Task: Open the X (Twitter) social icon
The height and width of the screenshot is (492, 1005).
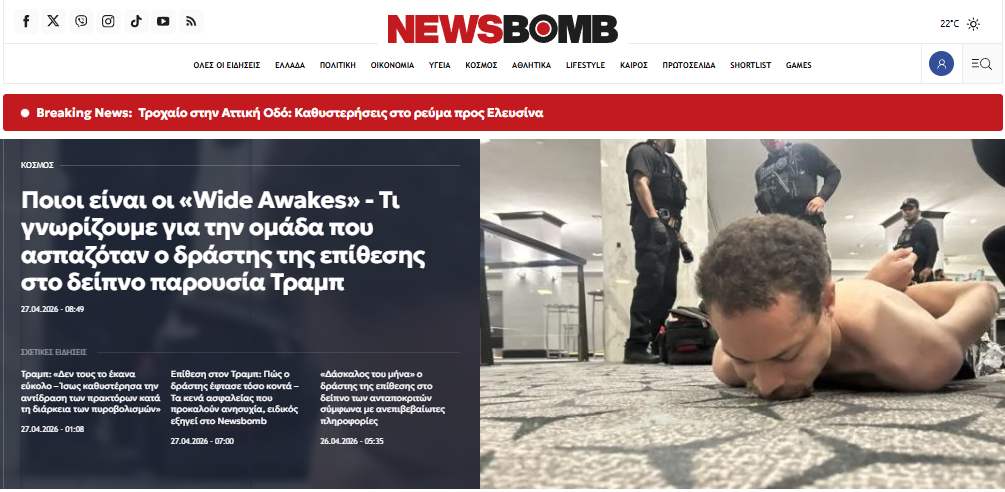Action: [x=54, y=22]
